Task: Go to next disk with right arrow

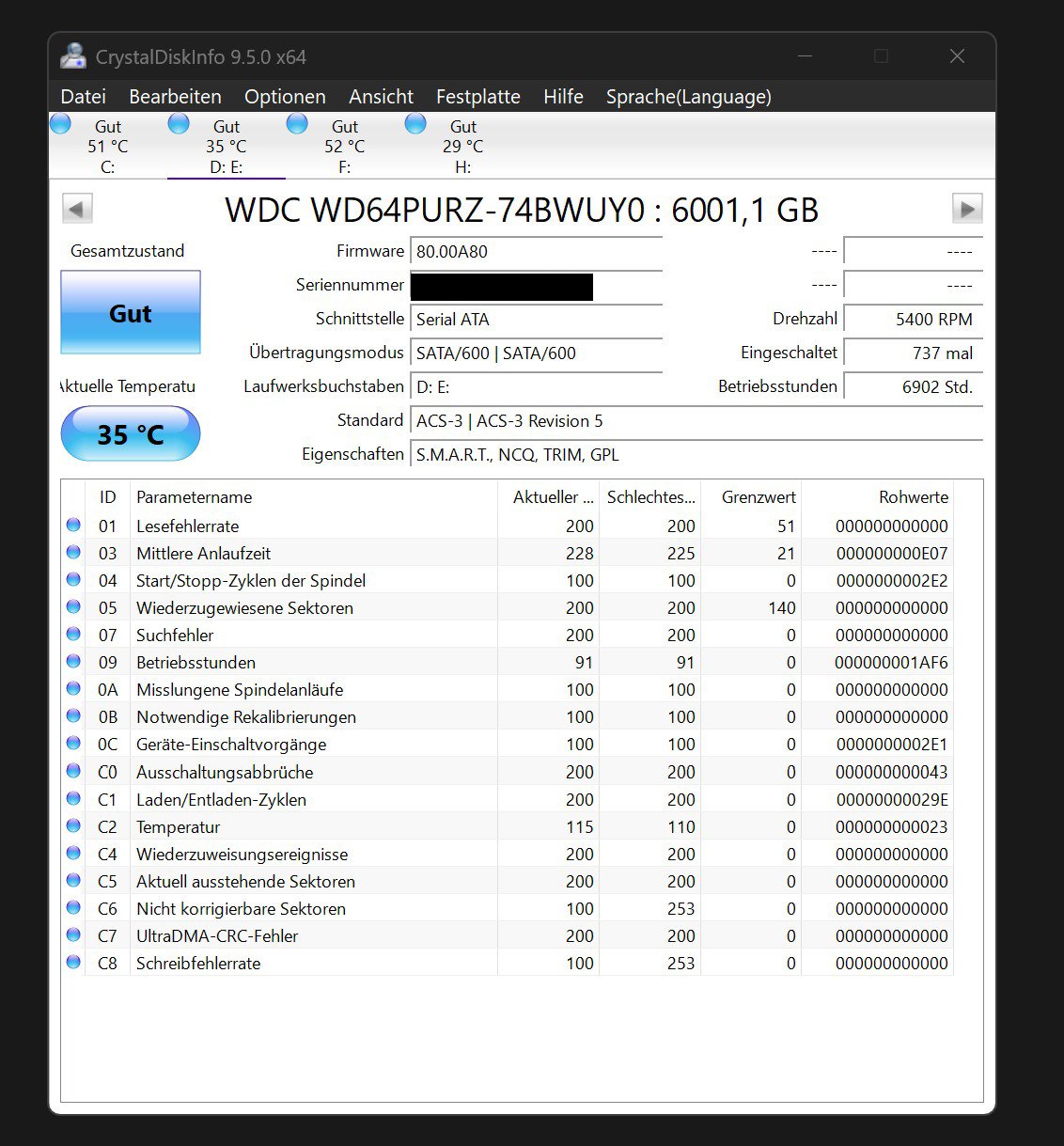Action: (967, 209)
